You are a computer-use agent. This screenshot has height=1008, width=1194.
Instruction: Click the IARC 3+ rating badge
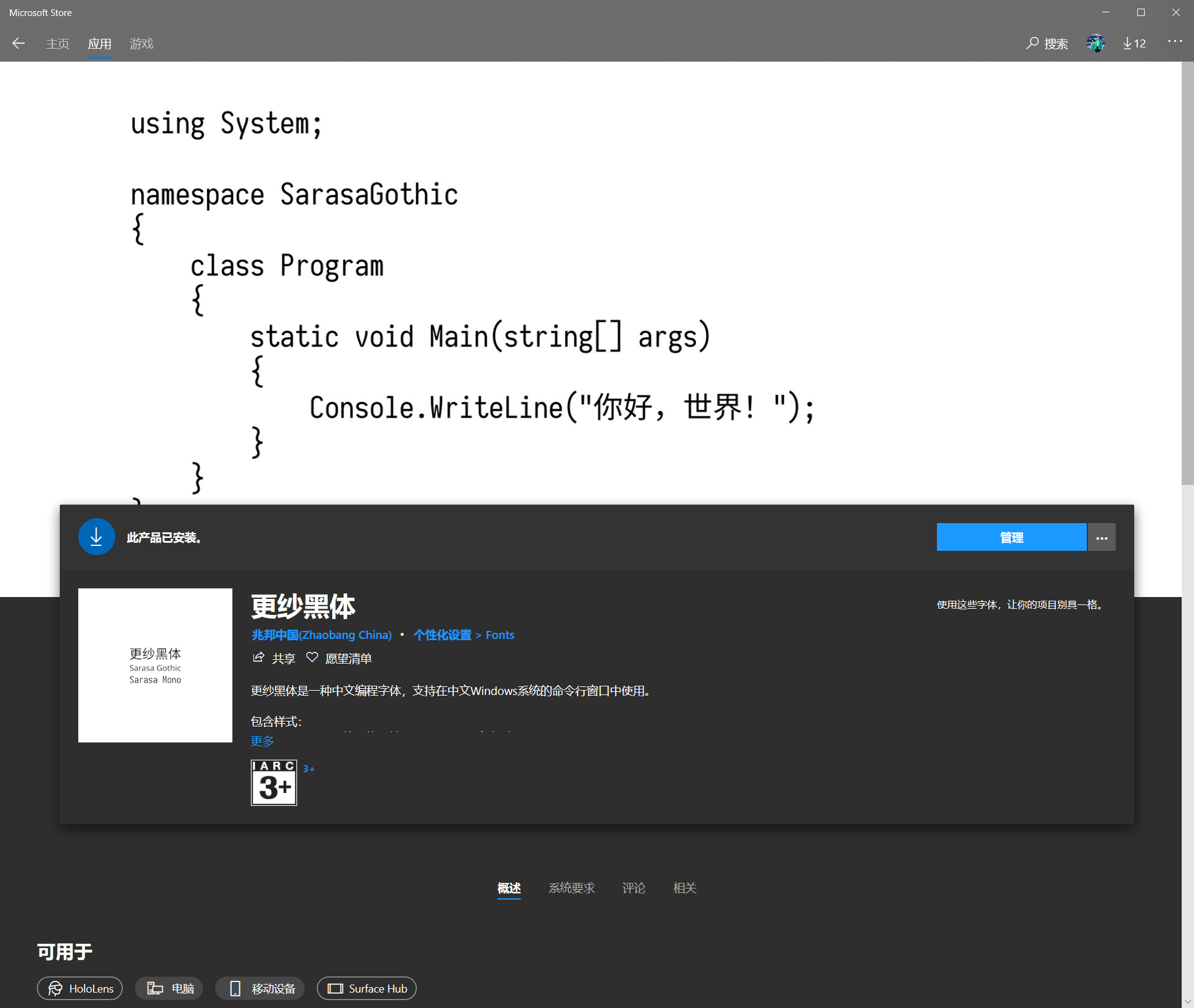click(274, 782)
